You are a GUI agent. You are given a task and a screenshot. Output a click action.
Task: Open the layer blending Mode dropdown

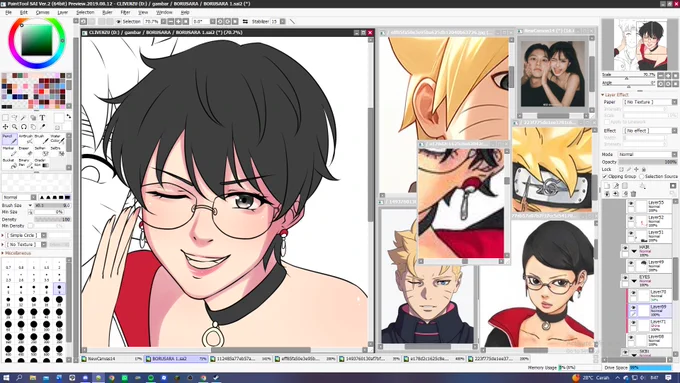647,154
